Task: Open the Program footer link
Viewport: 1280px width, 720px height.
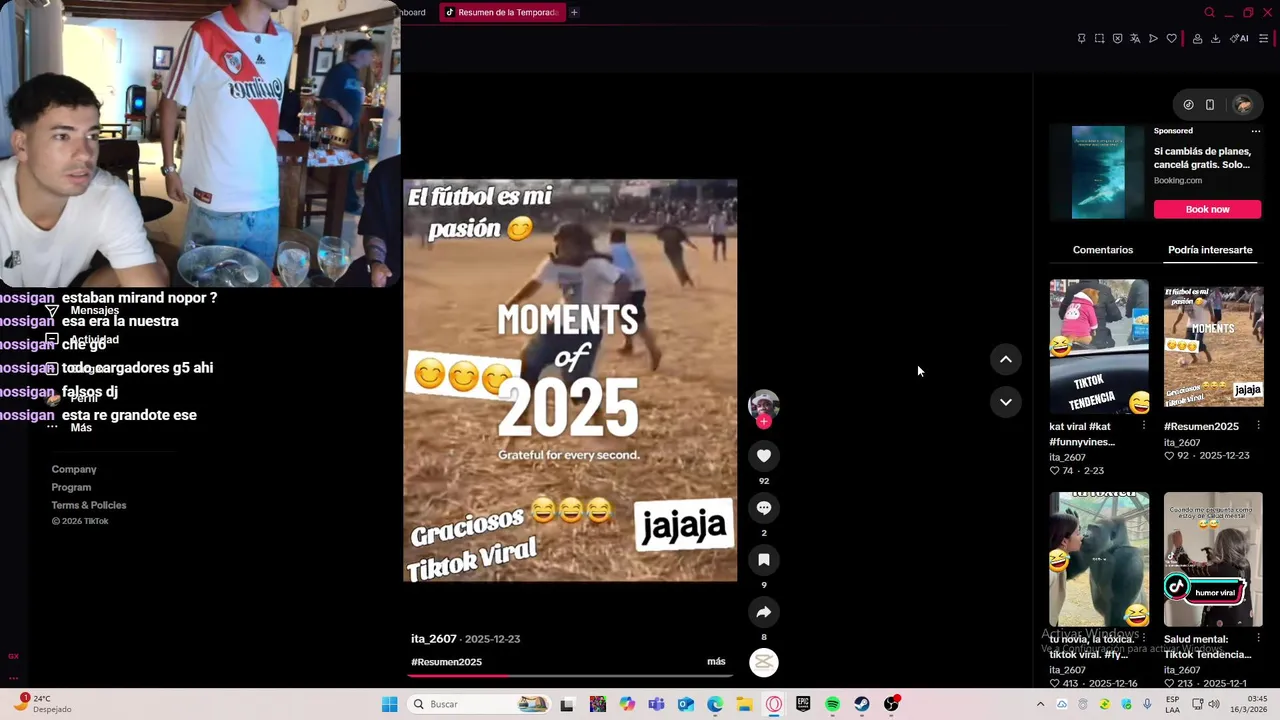Action: [x=71, y=487]
